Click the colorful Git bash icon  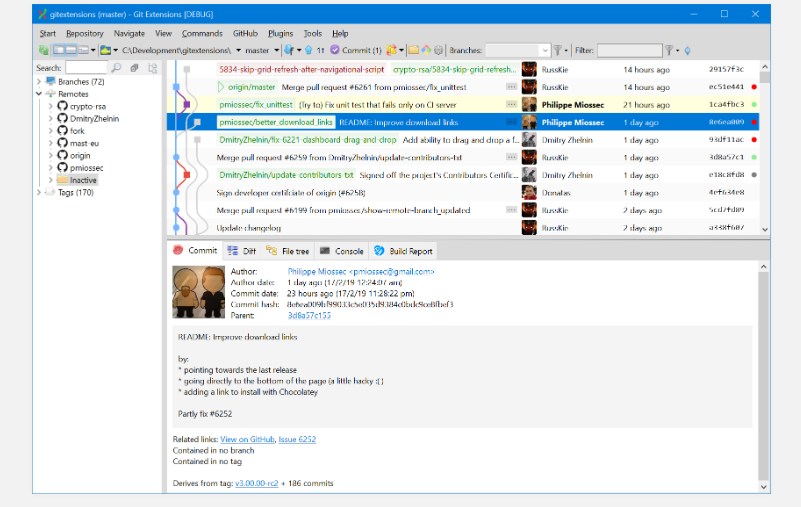(426, 50)
